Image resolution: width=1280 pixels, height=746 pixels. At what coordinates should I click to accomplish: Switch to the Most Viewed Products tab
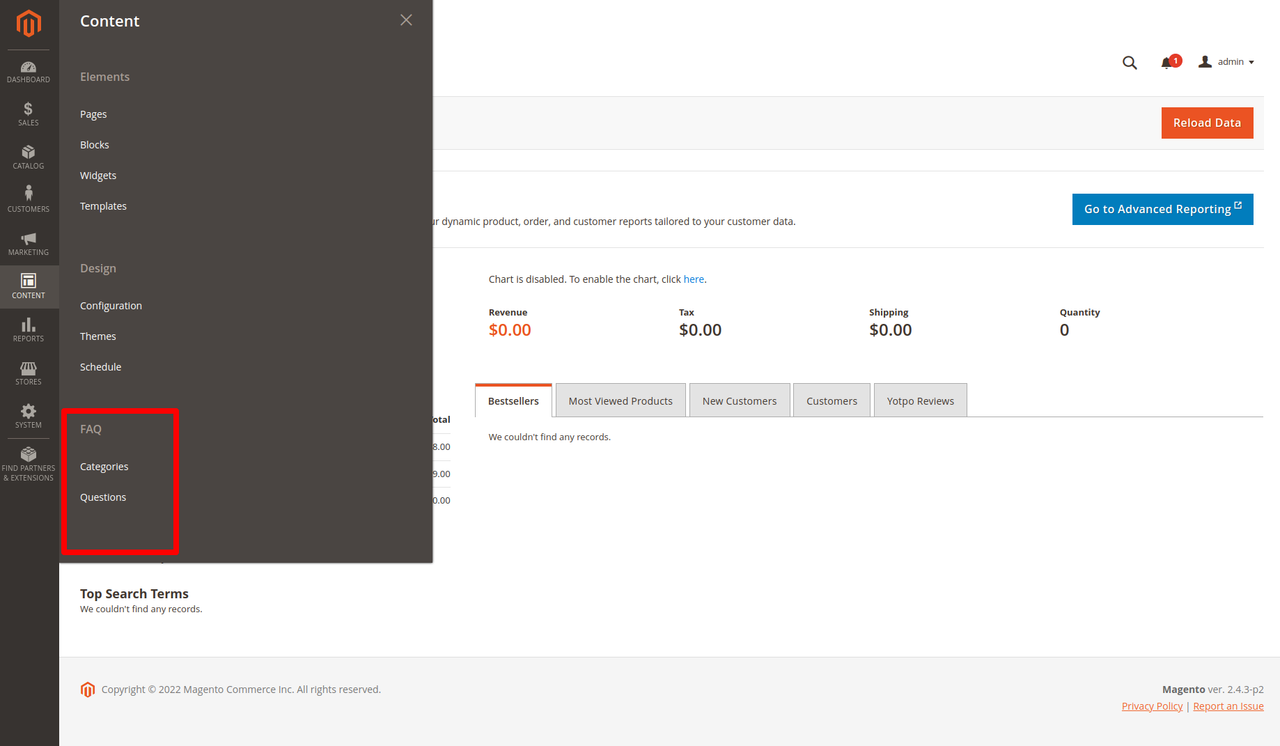pyautogui.click(x=620, y=399)
